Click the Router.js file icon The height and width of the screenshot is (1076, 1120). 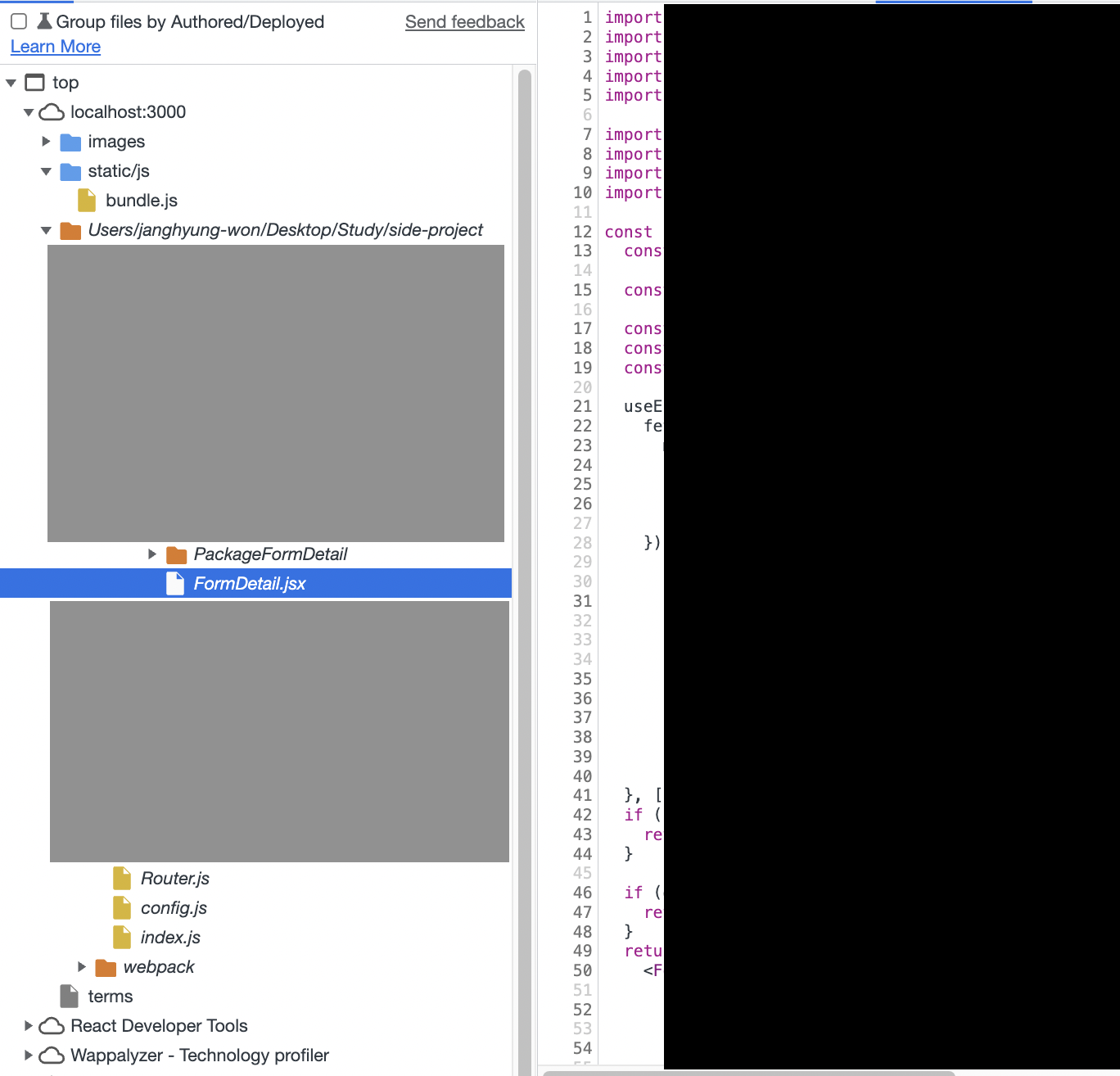[122, 879]
